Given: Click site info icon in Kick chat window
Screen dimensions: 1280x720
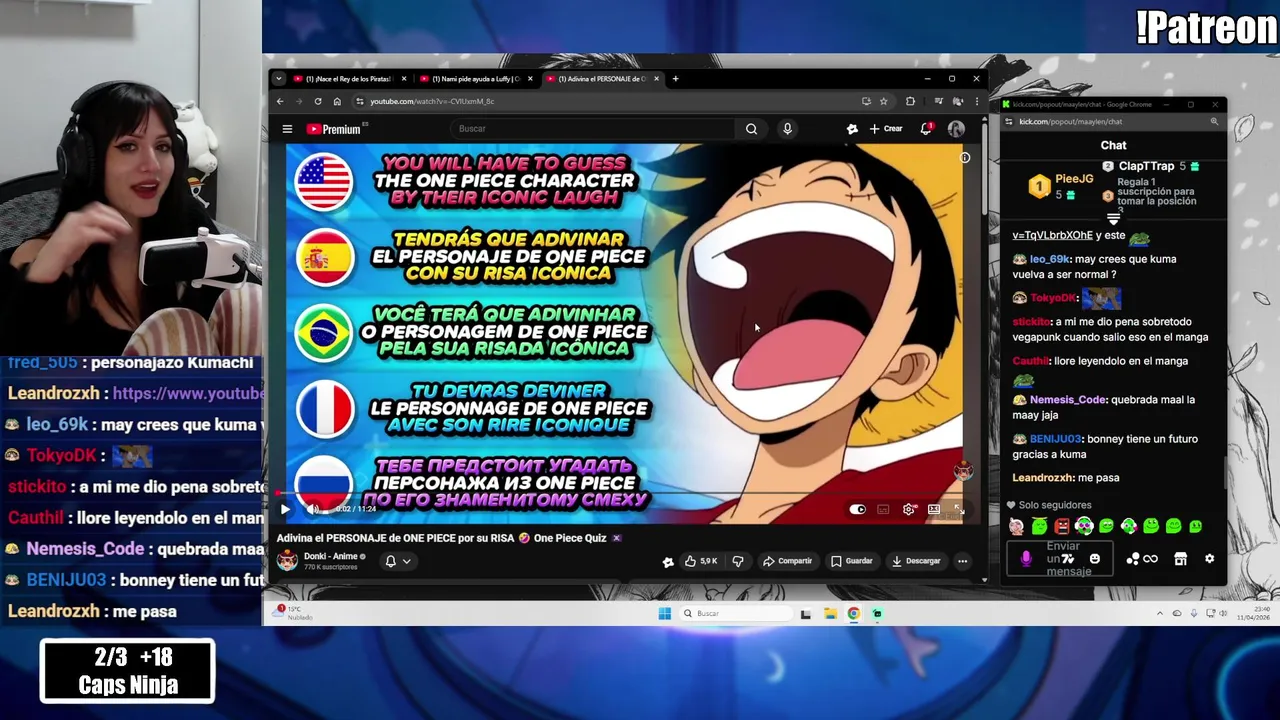Looking at the screenshot, I should point(1008,122).
